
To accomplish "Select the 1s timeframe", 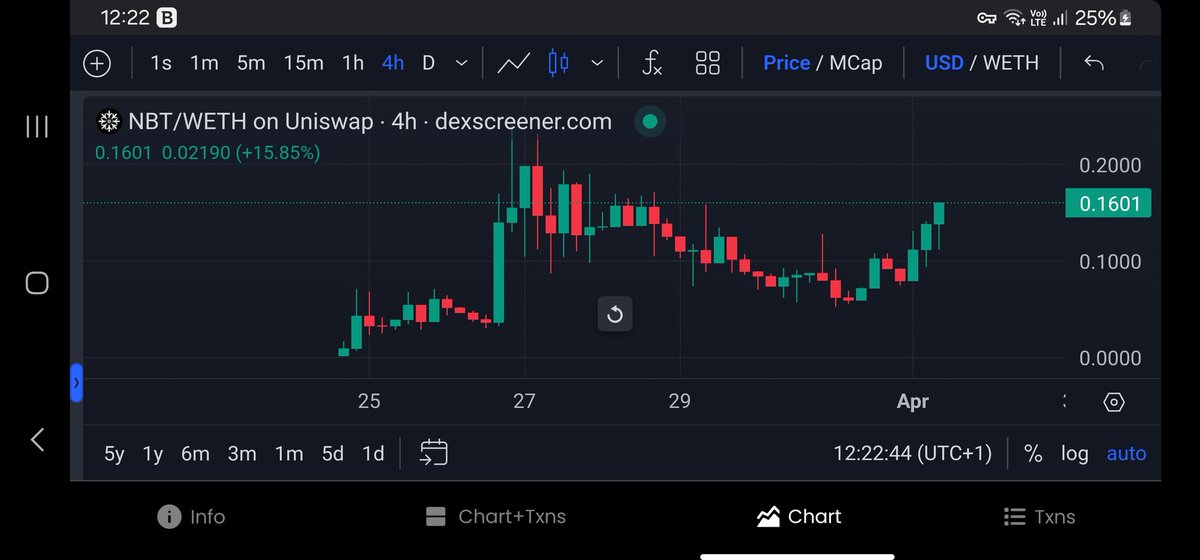I will pyautogui.click(x=161, y=63).
